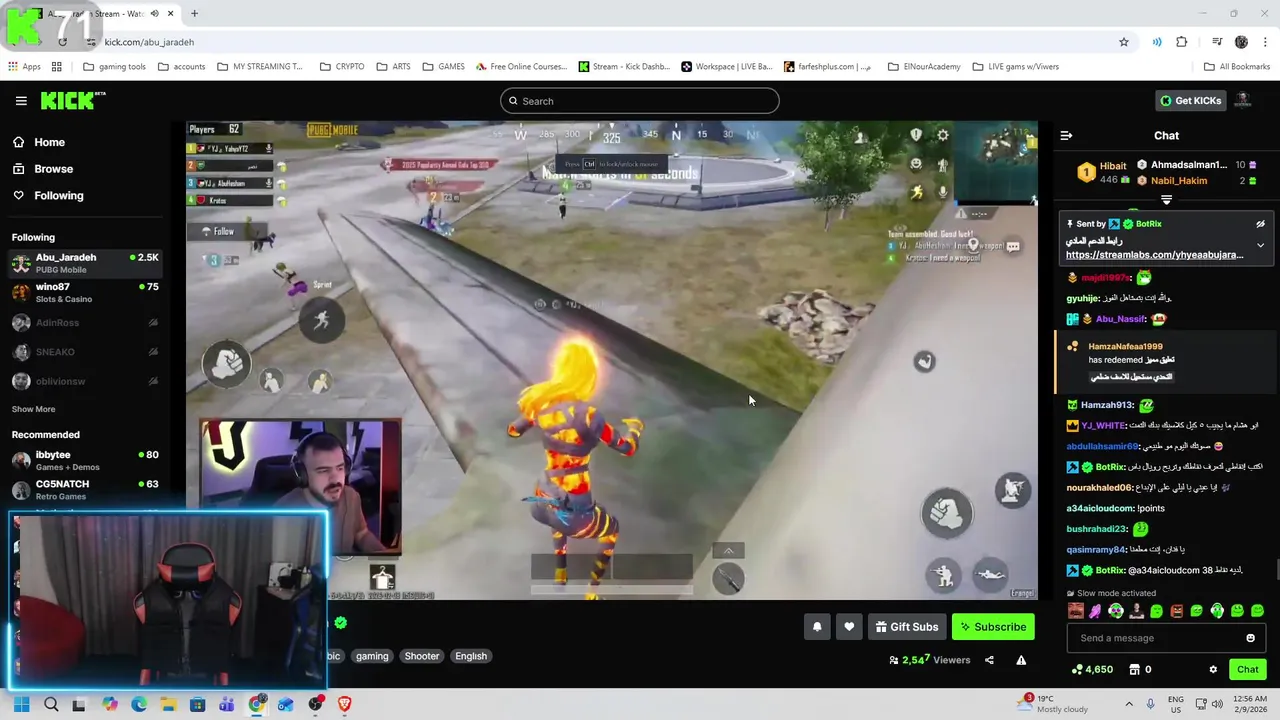Open Windows Start menu
This screenshot has height=720, width=1280.
[21, 704]
